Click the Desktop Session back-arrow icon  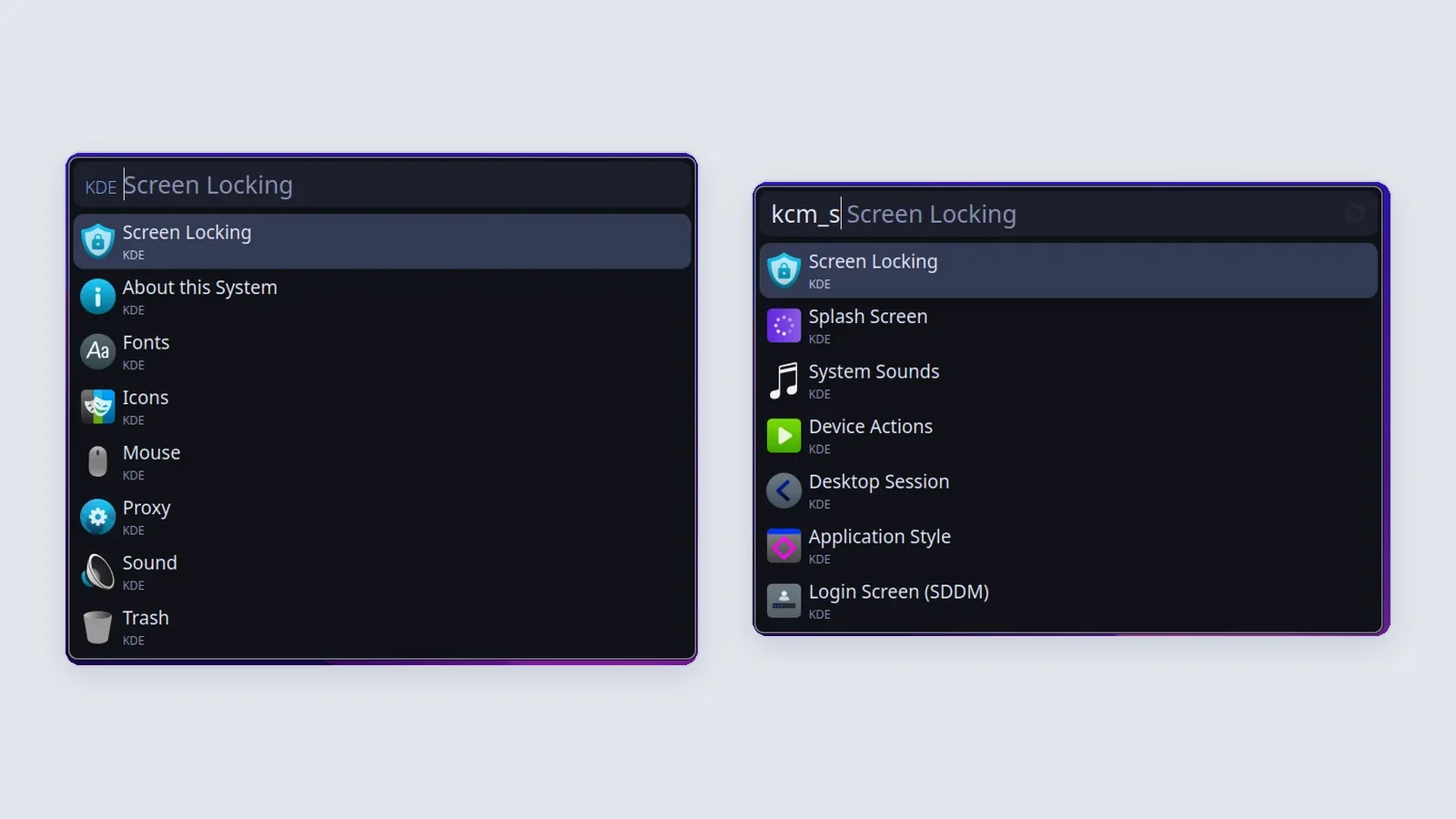[x=784, y=490]
